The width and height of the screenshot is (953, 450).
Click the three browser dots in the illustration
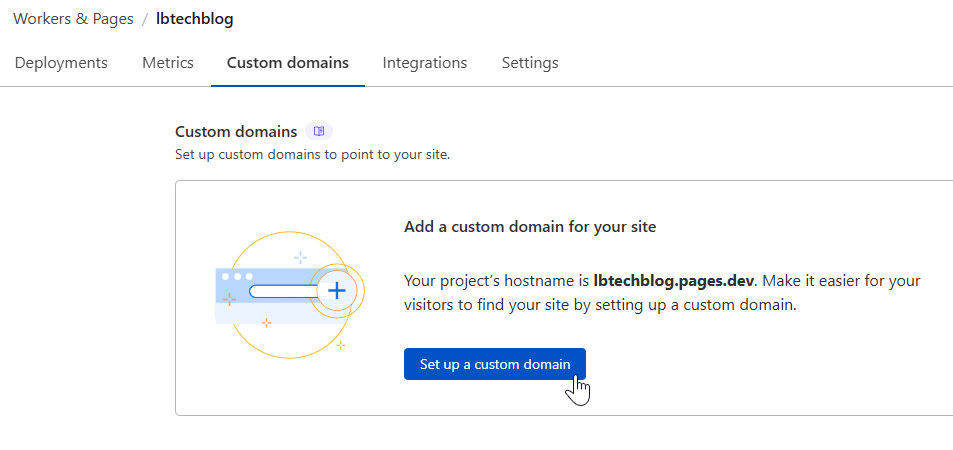click(237, 276)
